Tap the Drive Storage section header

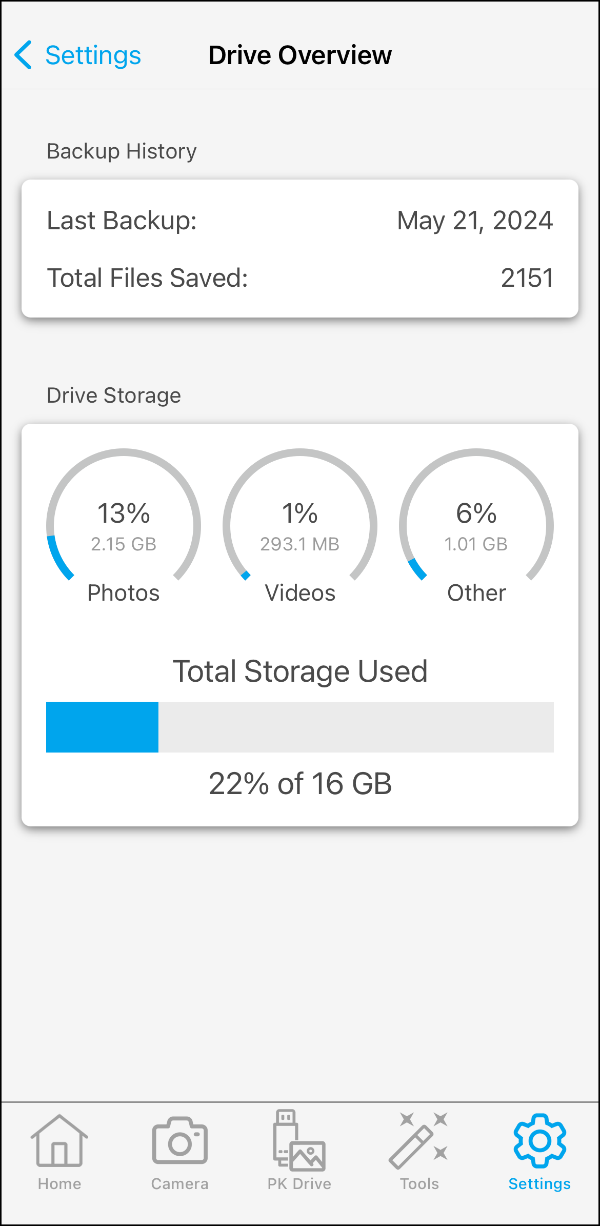(113, 395)
